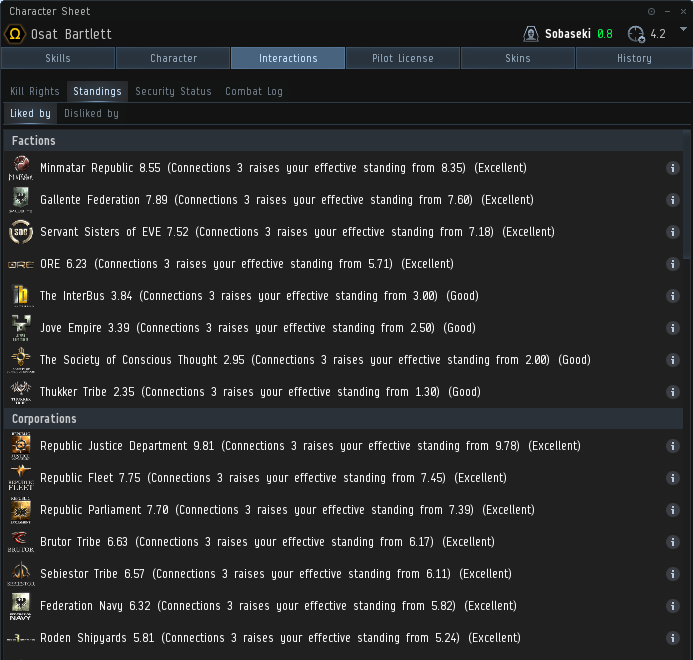Screen dimensions: 693x660
Task: Click the standings list scrollbar
Action: (686, 195)
